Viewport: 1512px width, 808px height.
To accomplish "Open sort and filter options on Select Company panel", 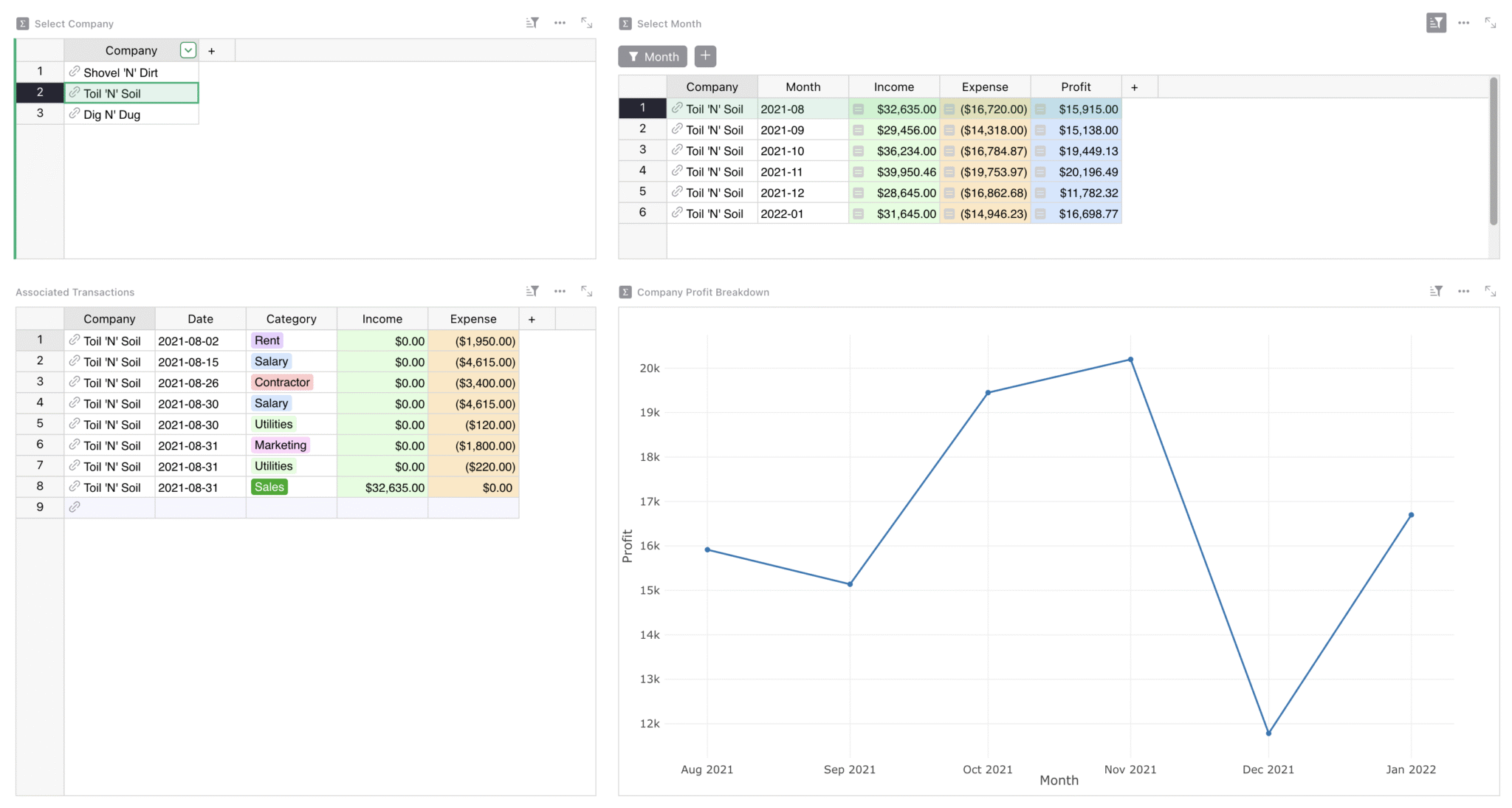I will (532, 23).
